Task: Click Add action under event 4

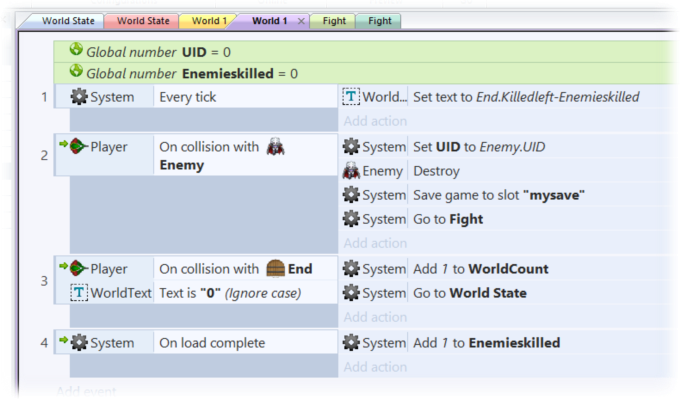Action: (375, 367)
